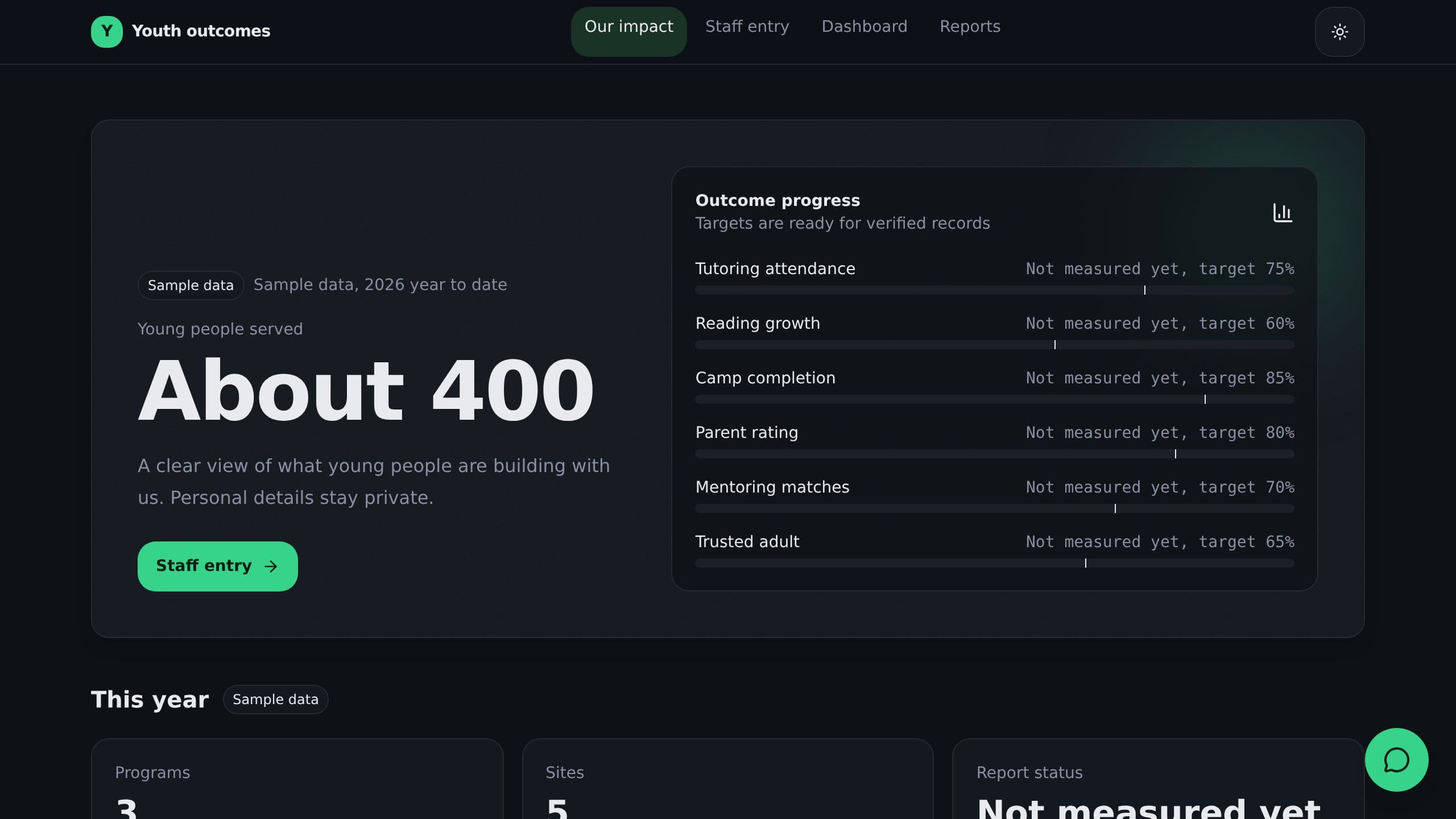Click the Camp completion progress bar
Image resolution: width=1456 pixels, height=819 pixels.
tap(994, 399)
